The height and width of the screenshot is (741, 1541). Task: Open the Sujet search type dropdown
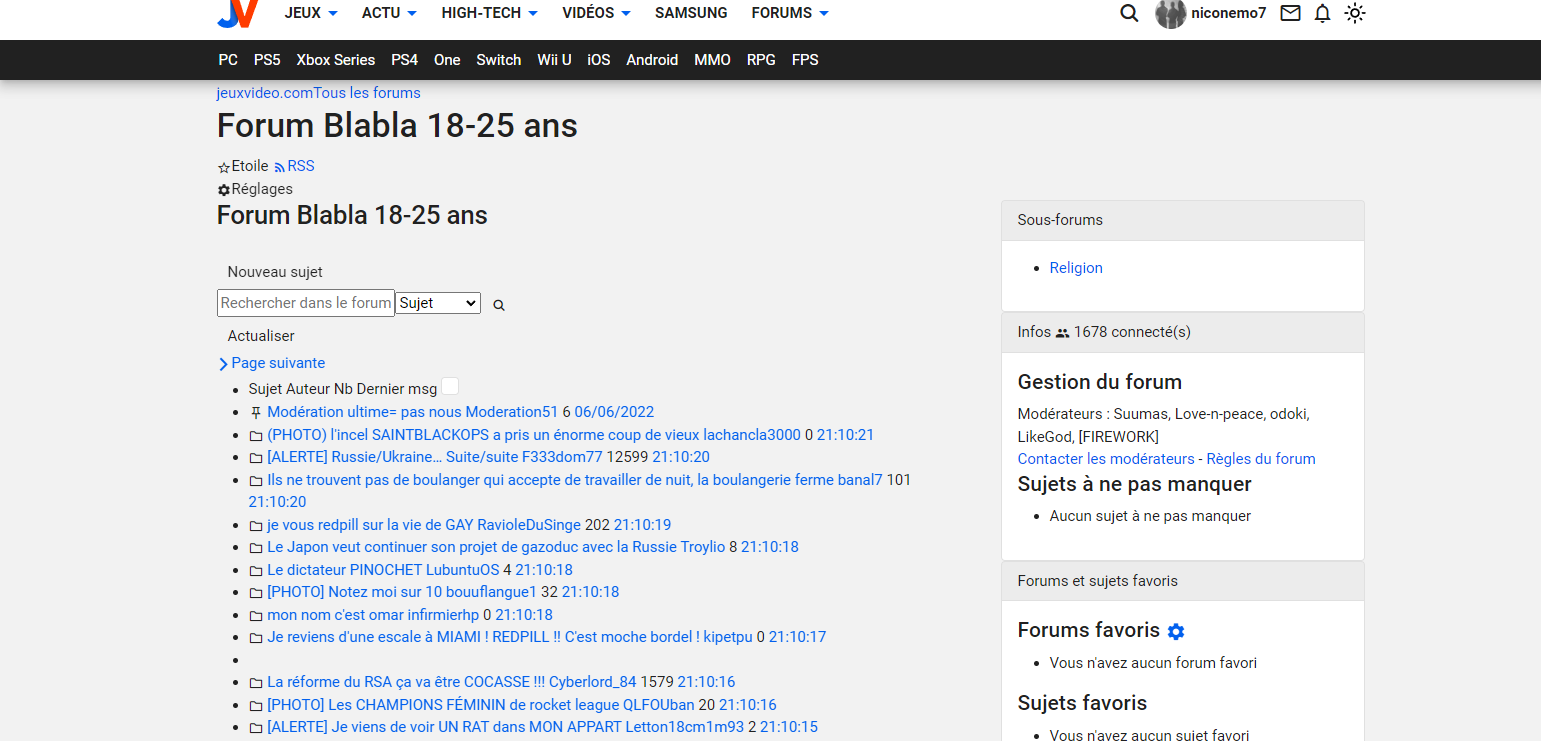(x=438, y=303)
